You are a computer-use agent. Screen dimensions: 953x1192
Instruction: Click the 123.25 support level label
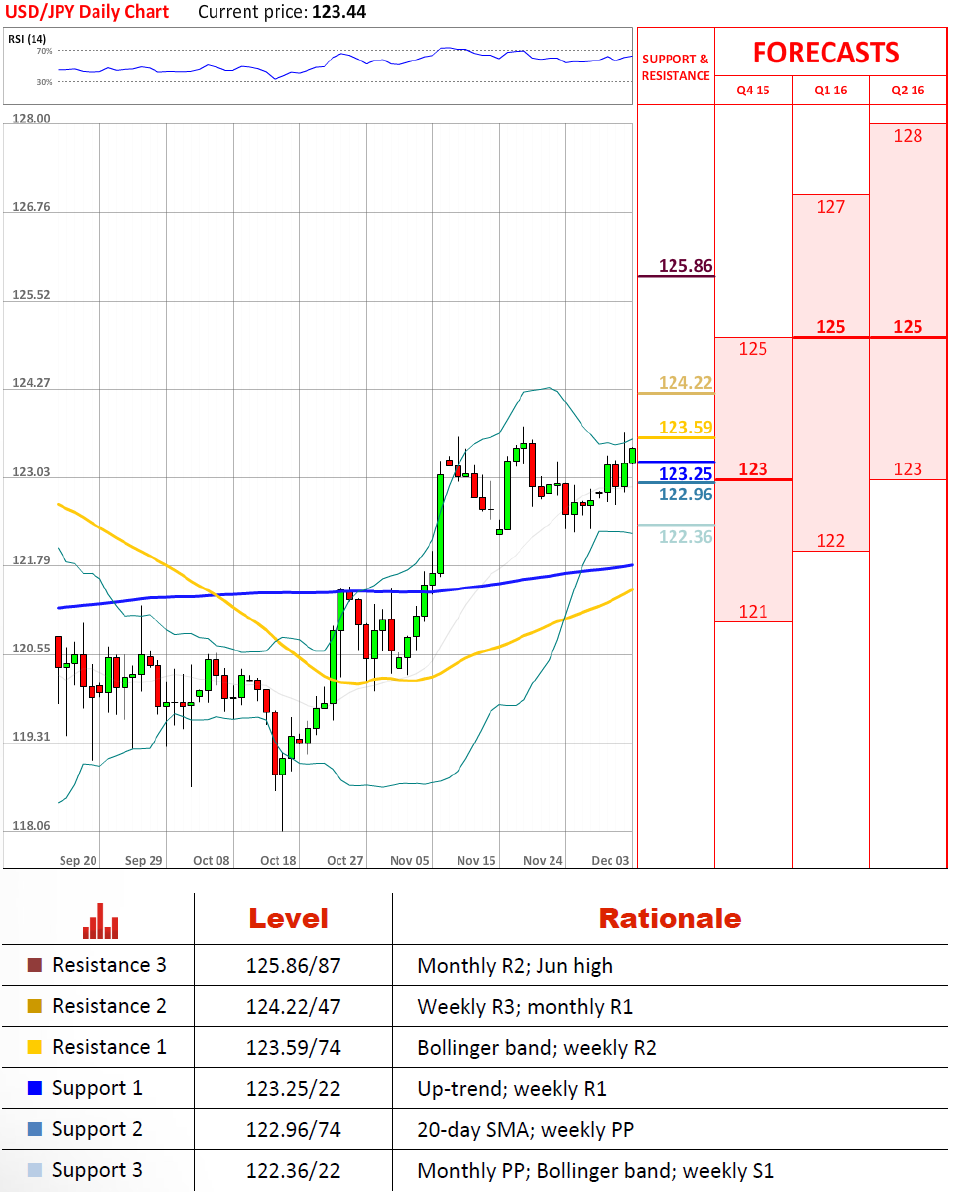click(x=685, y=474)
